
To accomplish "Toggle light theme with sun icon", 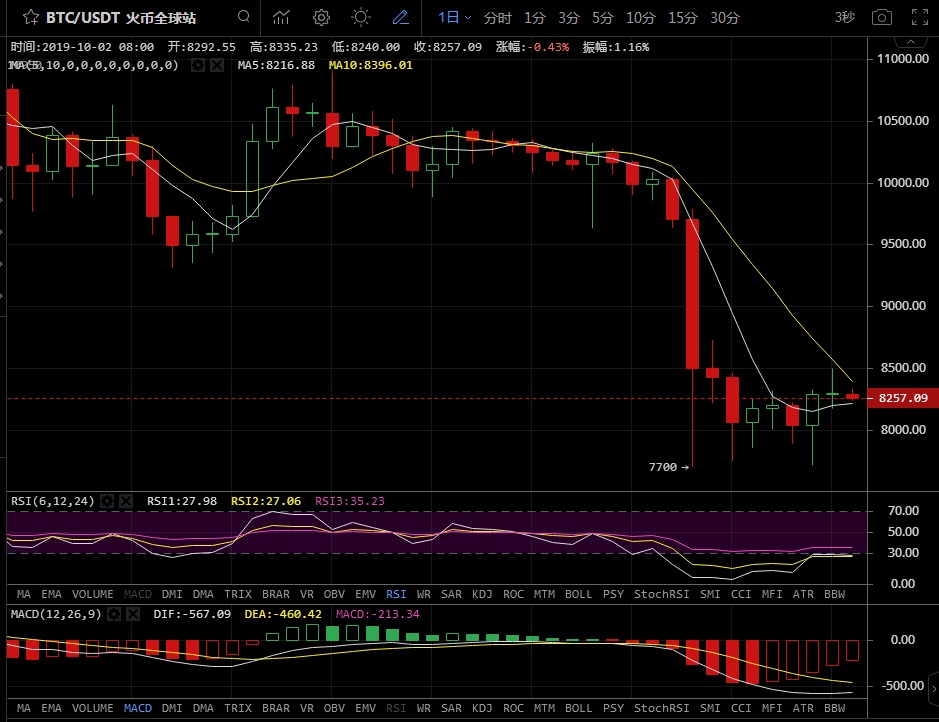I will [361, 17].
